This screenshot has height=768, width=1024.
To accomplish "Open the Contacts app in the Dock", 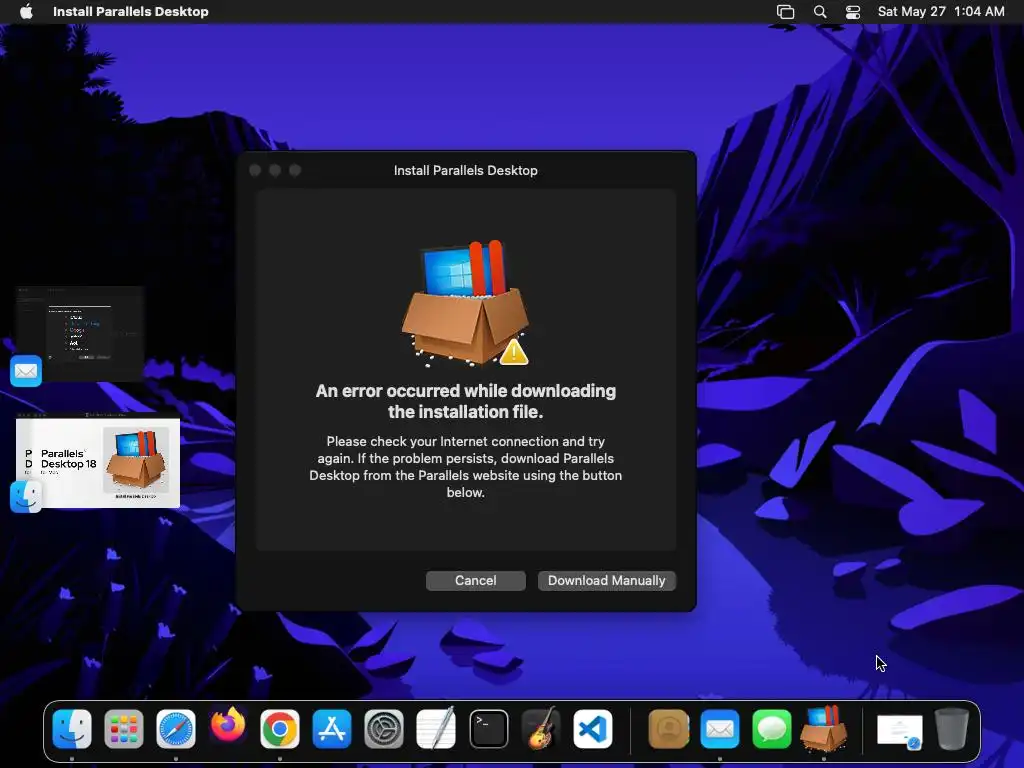I will pyautogui.click(x=668, y=729).
